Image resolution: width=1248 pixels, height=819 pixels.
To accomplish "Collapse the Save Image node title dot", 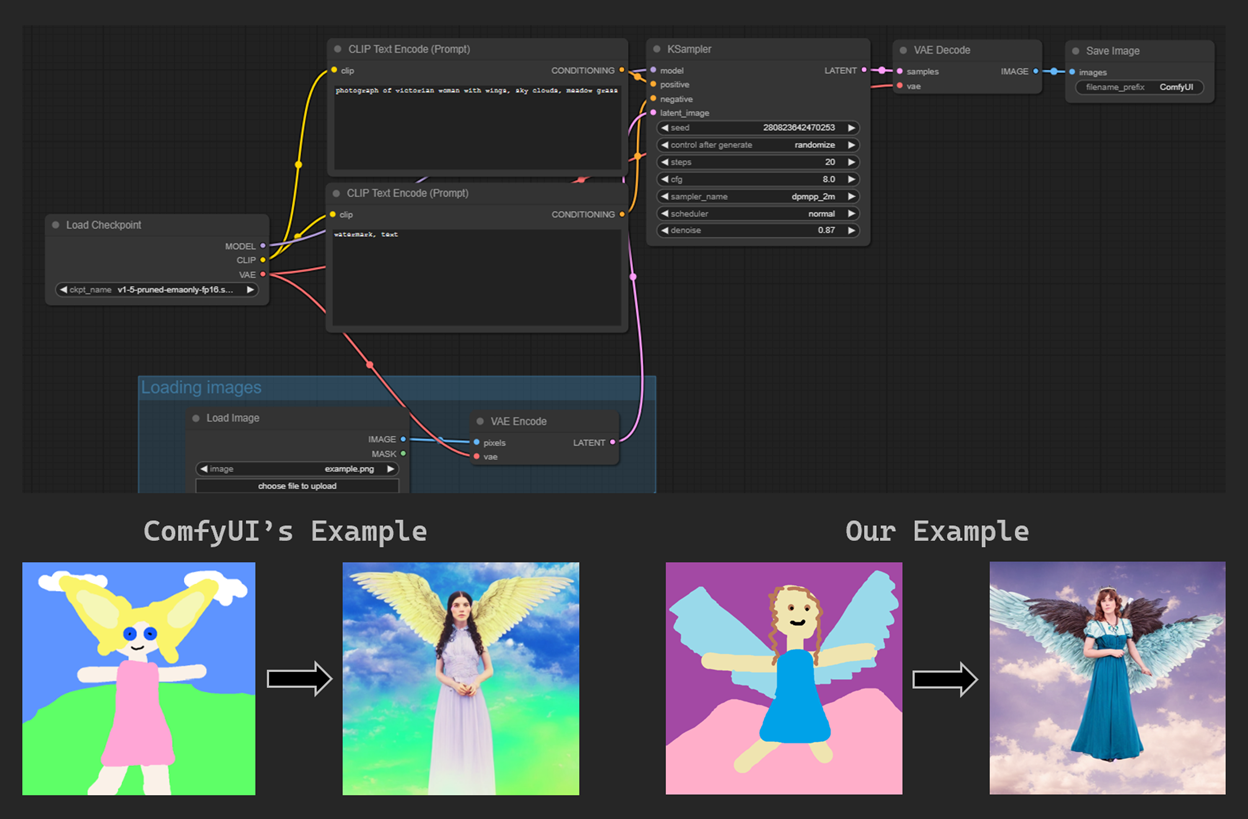I will [1076, 51].
